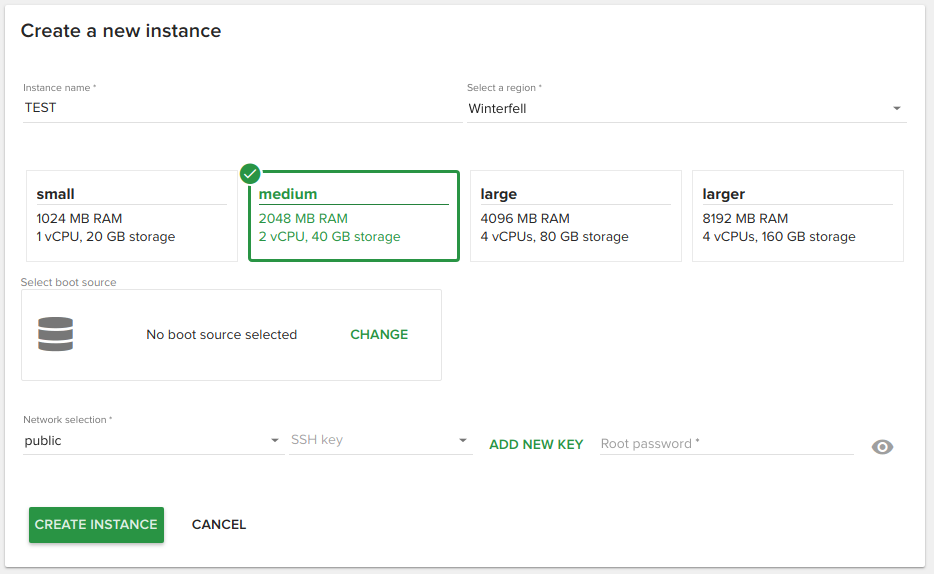The width and height of the screenshot is (934, 574).
Task: Expand the region dropdown arrow
Action: point(896,109)
